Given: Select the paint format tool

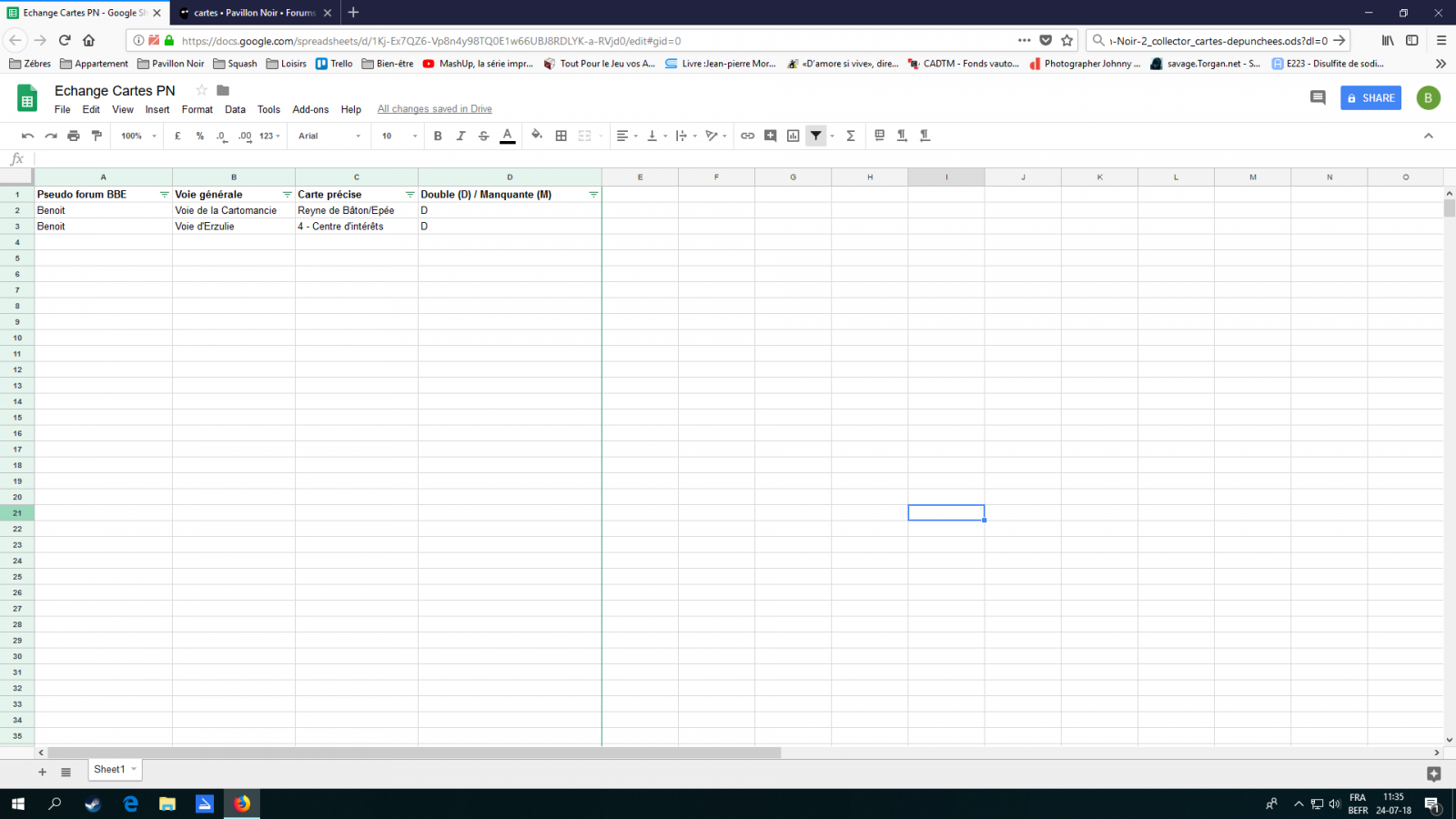Looking at the screenshot, I should tap(96, 136).
